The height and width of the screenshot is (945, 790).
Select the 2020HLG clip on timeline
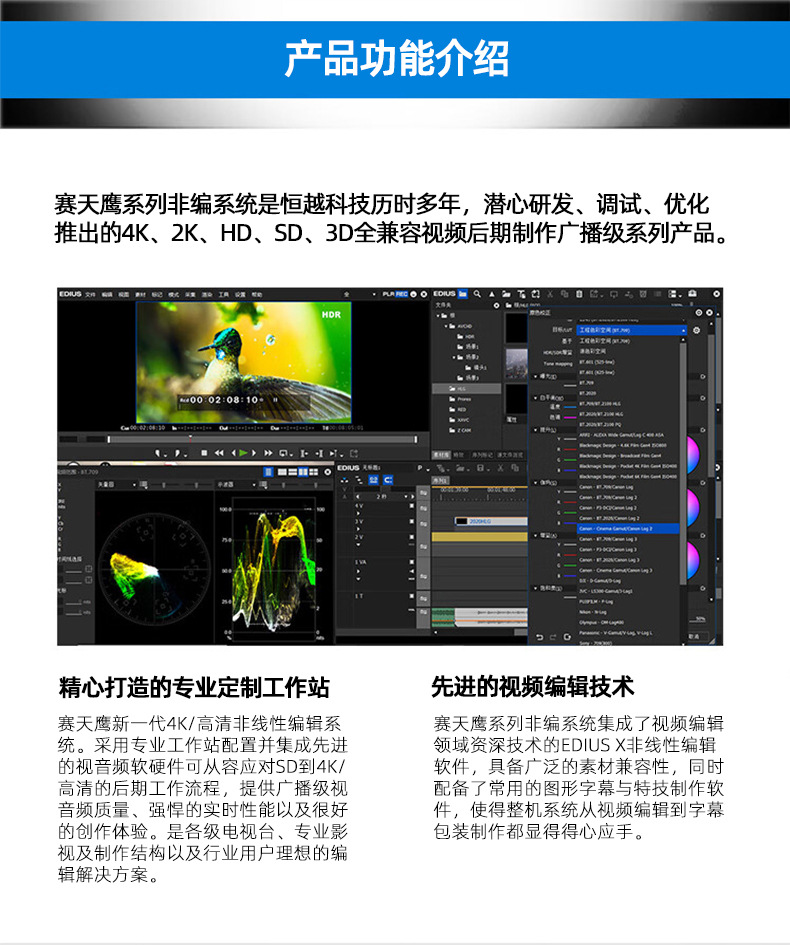pos(491,521)
